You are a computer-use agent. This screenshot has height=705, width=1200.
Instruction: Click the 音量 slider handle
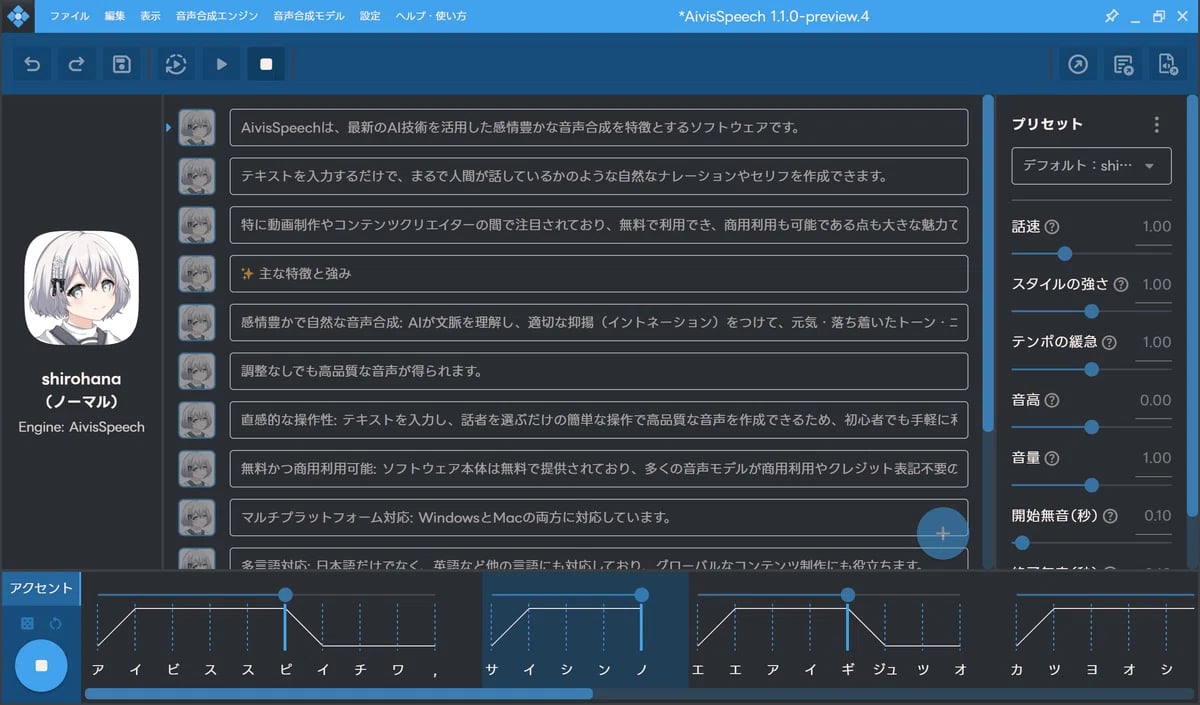click(1091, 485)
